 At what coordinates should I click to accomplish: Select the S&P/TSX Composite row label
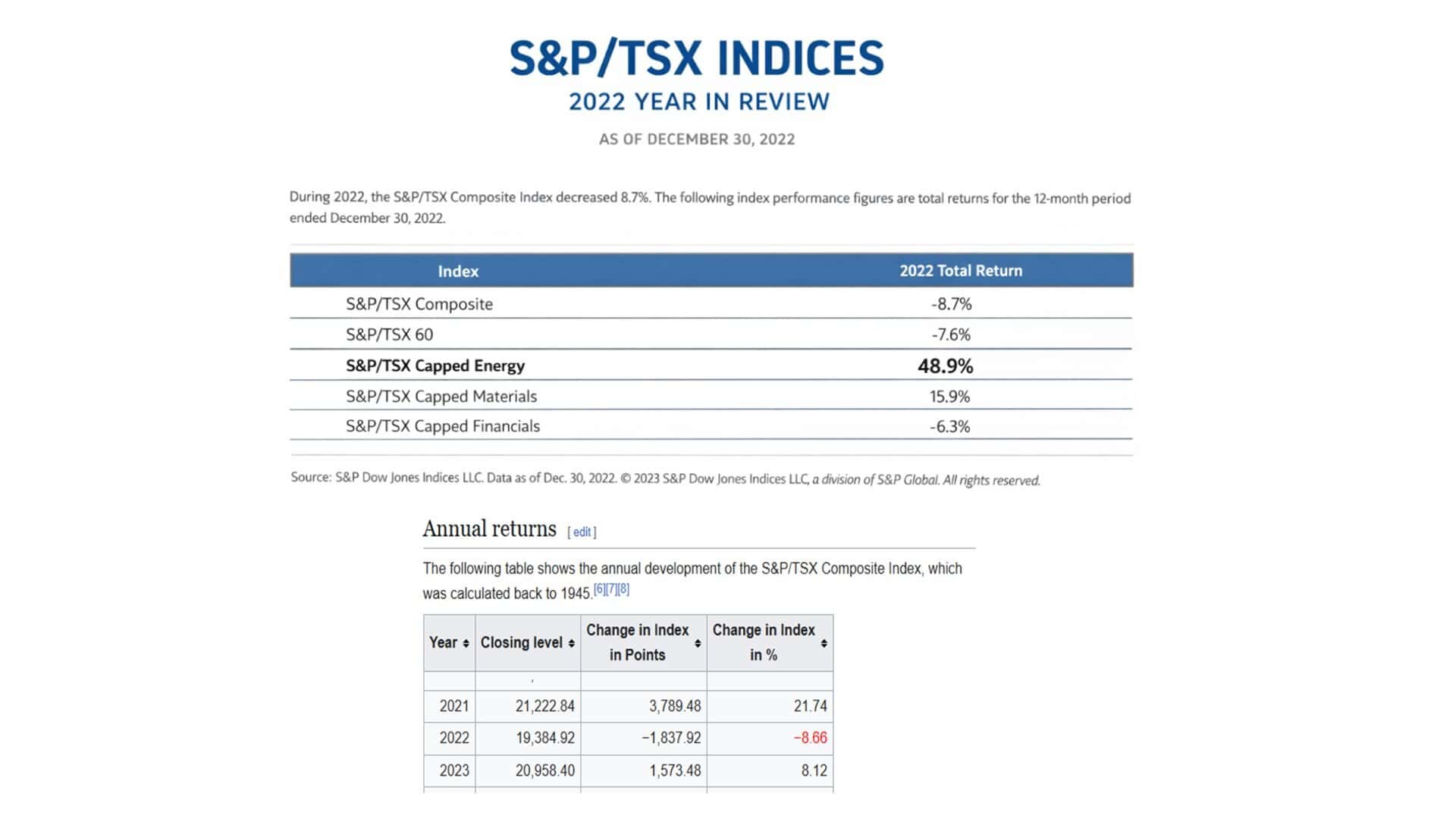419,304
